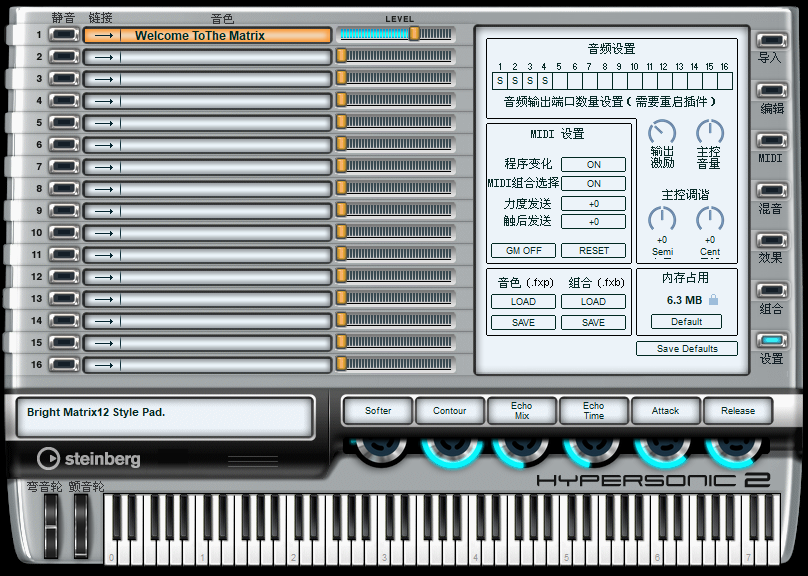
Task: Switch to the 混音 mixer page
Action: pos(771,190)
